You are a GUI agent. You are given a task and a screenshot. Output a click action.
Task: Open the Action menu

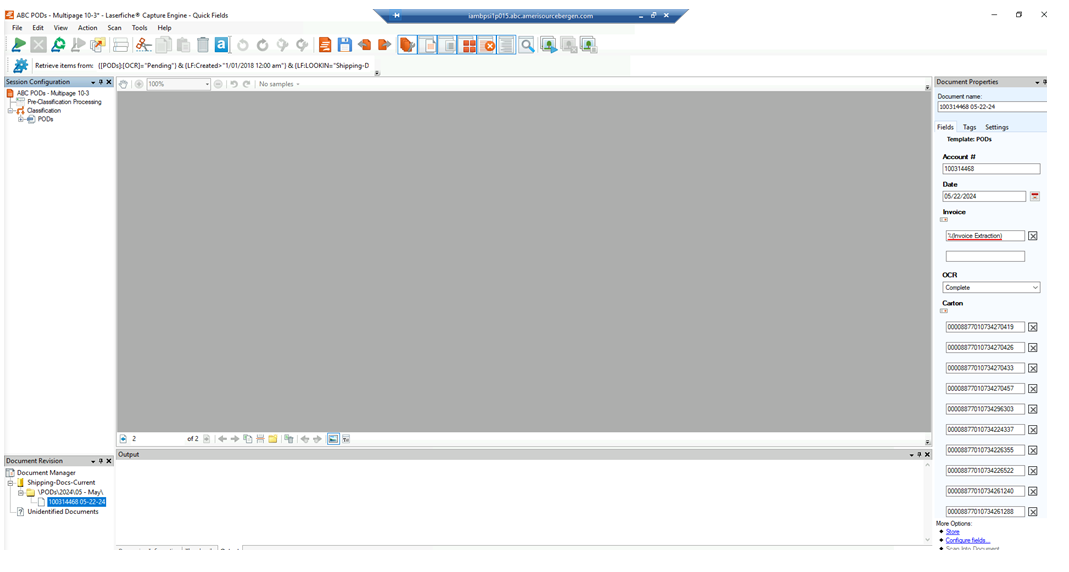coord(87,28)
